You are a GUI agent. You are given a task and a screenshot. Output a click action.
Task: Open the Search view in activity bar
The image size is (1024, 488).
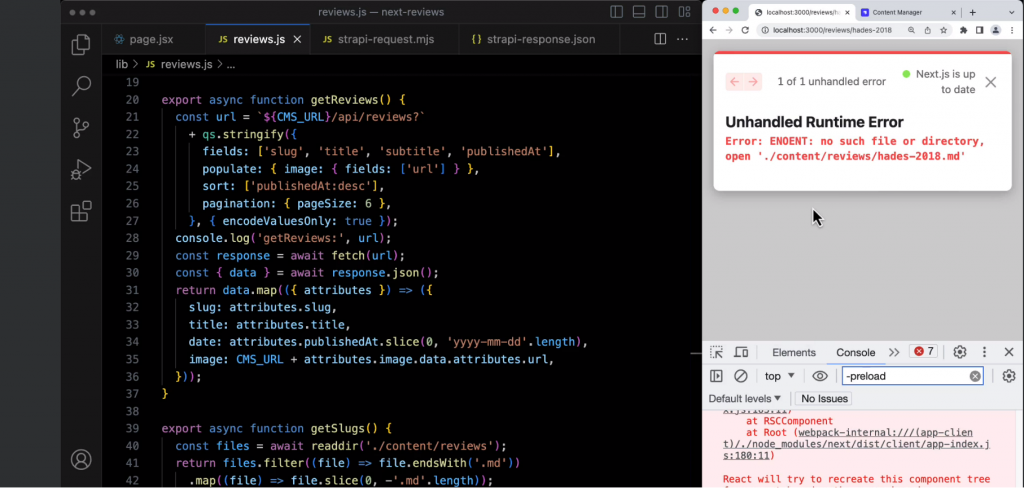coord(81,86)
